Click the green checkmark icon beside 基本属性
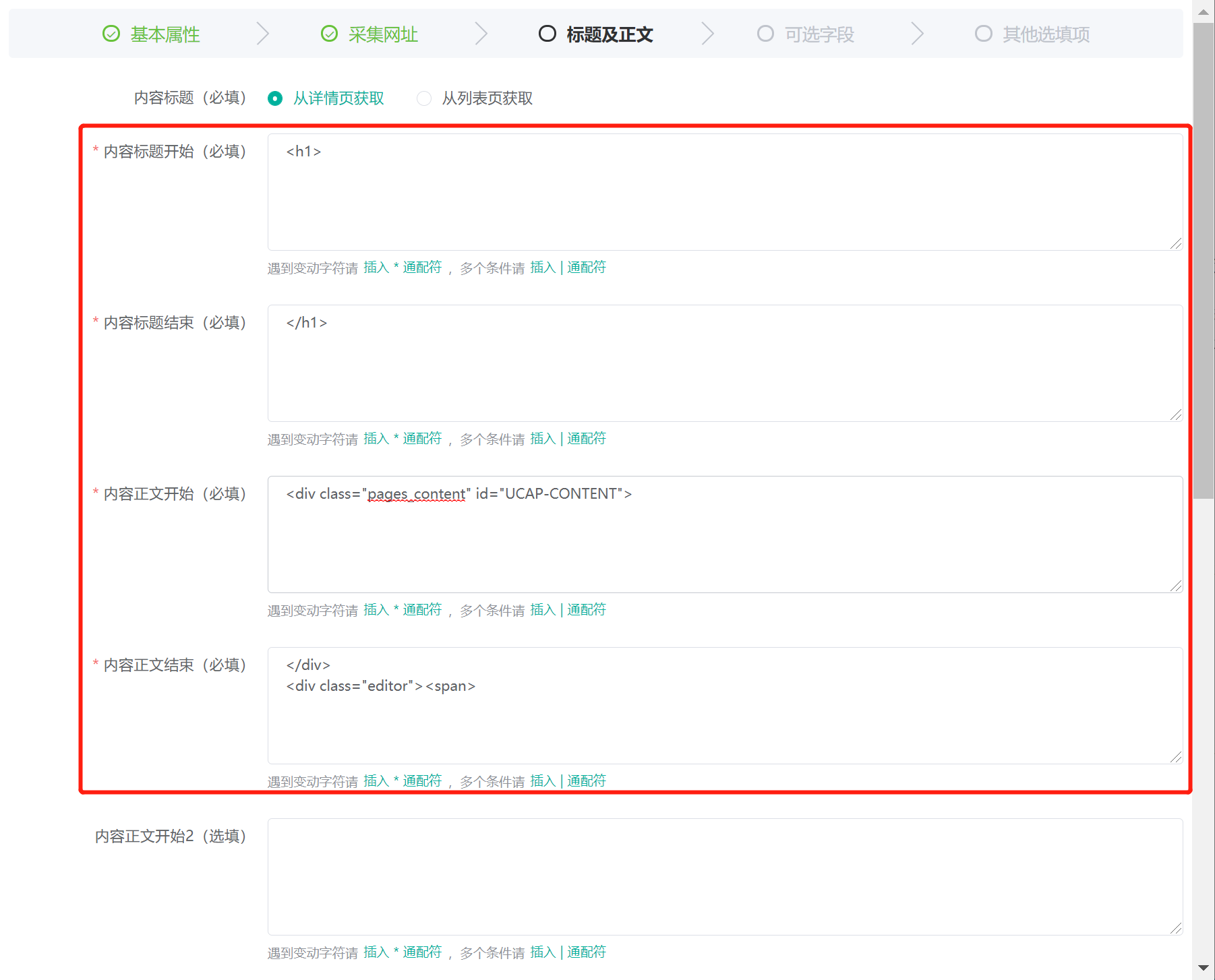This screenshot has height=980, width=1215. 111,34
